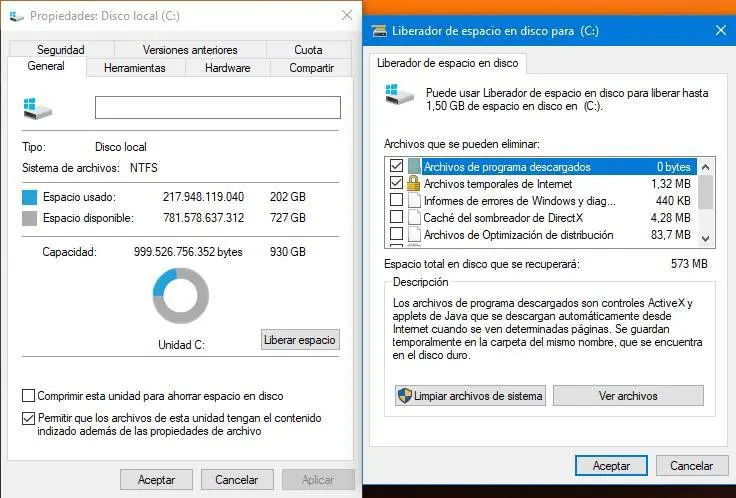736x498 pixels.
Task: Check Informes de errores de Windows checkbox
Action: point(397,200)
